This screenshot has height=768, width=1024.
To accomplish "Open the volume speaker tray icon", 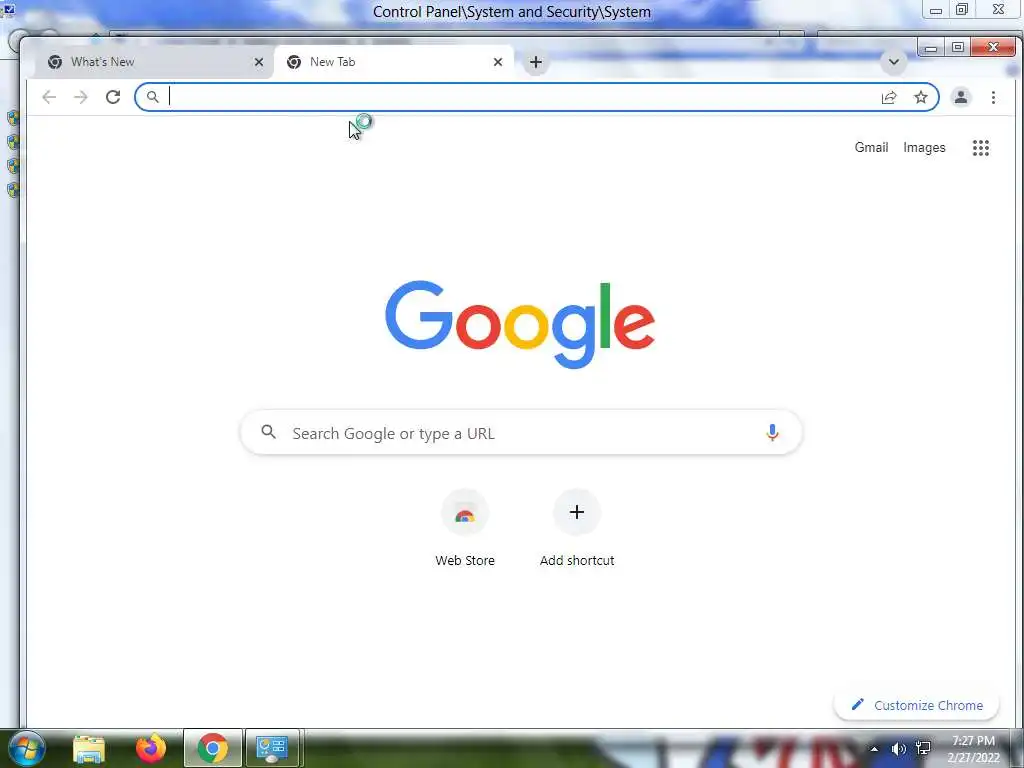I will (899, 749).
